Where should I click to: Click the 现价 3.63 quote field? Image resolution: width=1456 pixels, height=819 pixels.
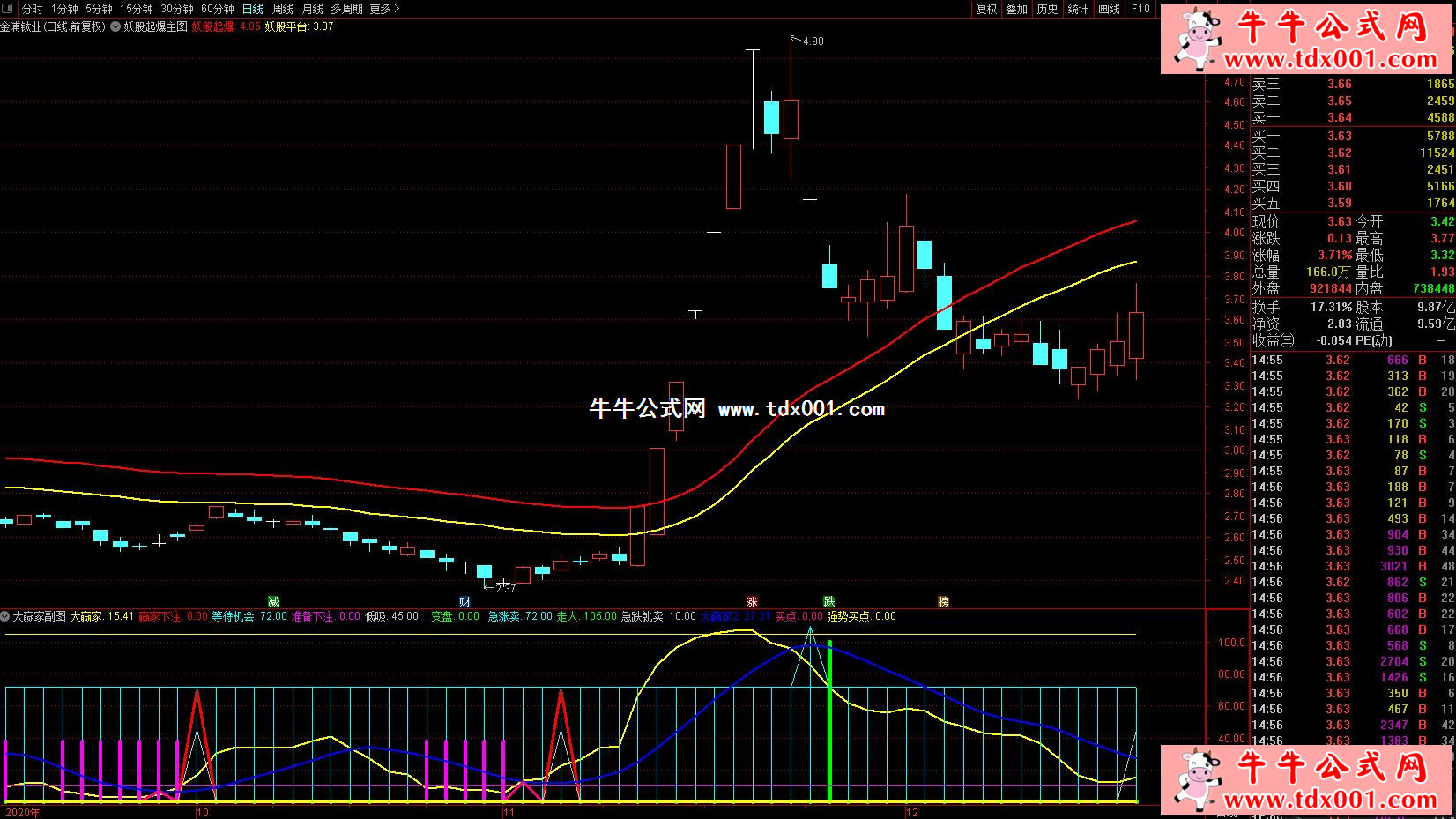tap(1302, 221)
